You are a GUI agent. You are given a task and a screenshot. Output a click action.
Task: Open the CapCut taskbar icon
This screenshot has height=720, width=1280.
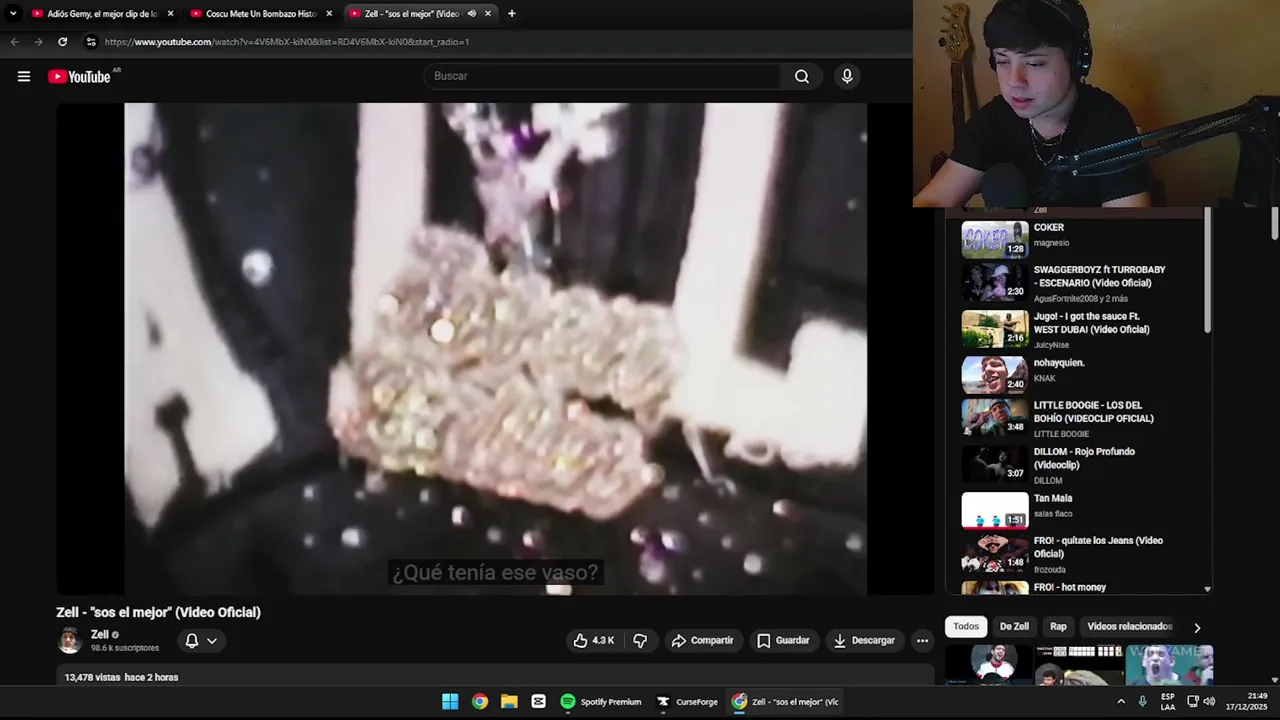tap(538, 701)
